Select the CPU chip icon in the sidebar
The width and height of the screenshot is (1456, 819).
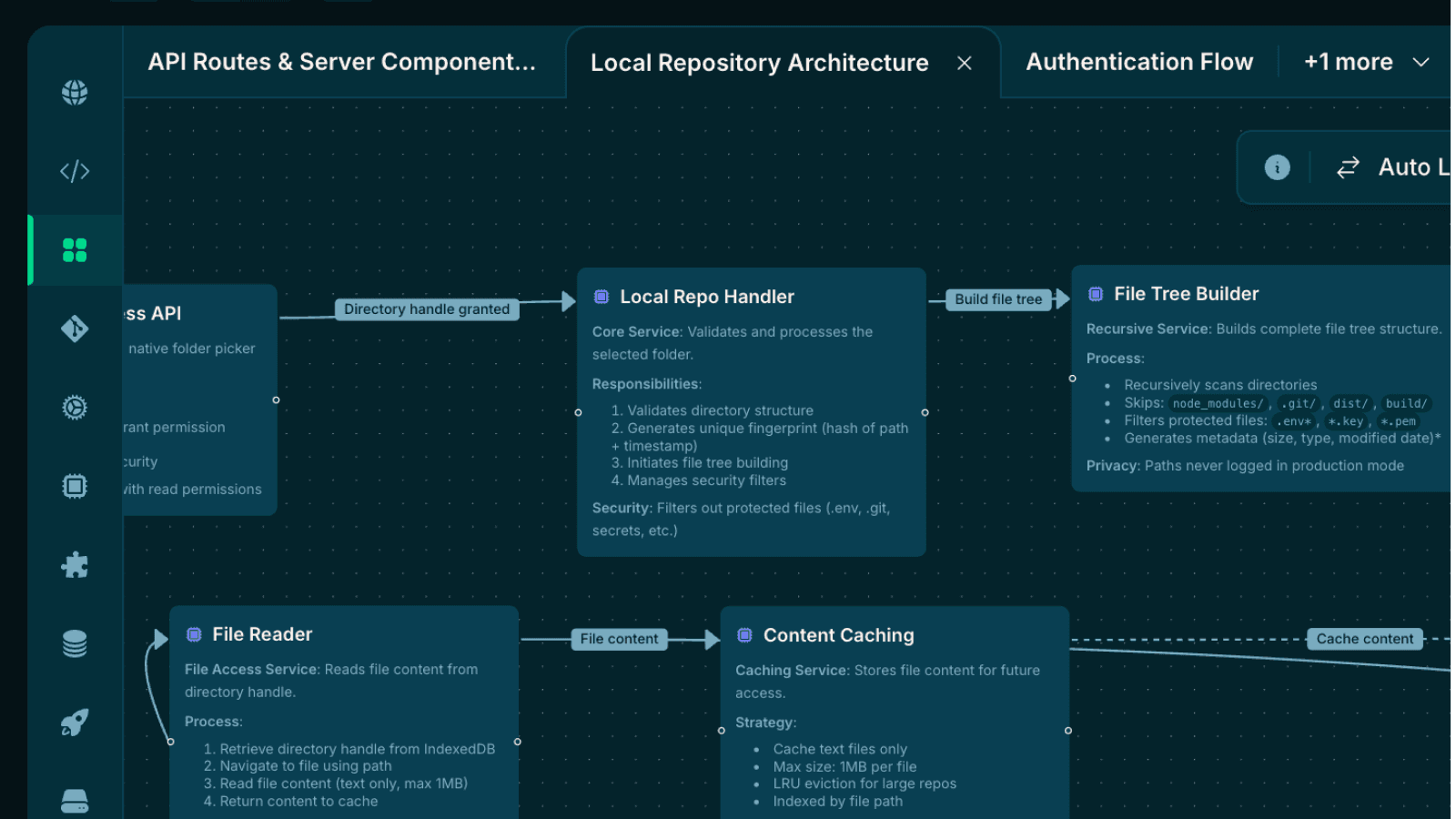[x=75, y=485]
